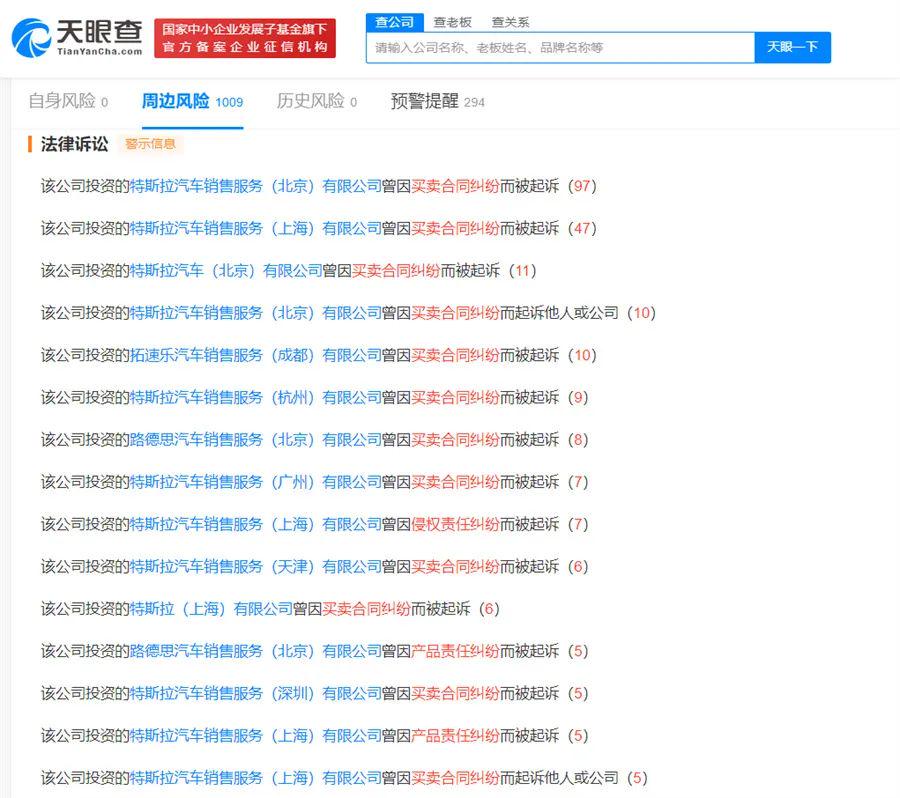Click the (9) count in the 杭州 row
Image resolution: width=900 pixels, height=798 pixels.
578,397
